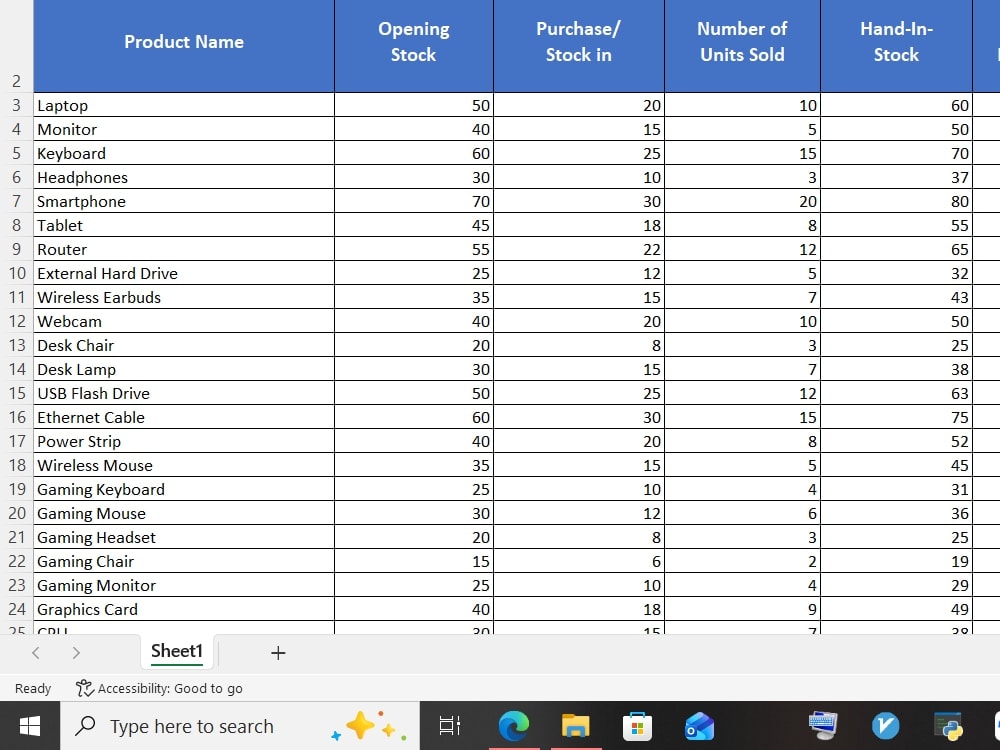Select Smartphone opening stock value 70
Viewport: 1000px width, 750px height.
(x=414, y=201)
